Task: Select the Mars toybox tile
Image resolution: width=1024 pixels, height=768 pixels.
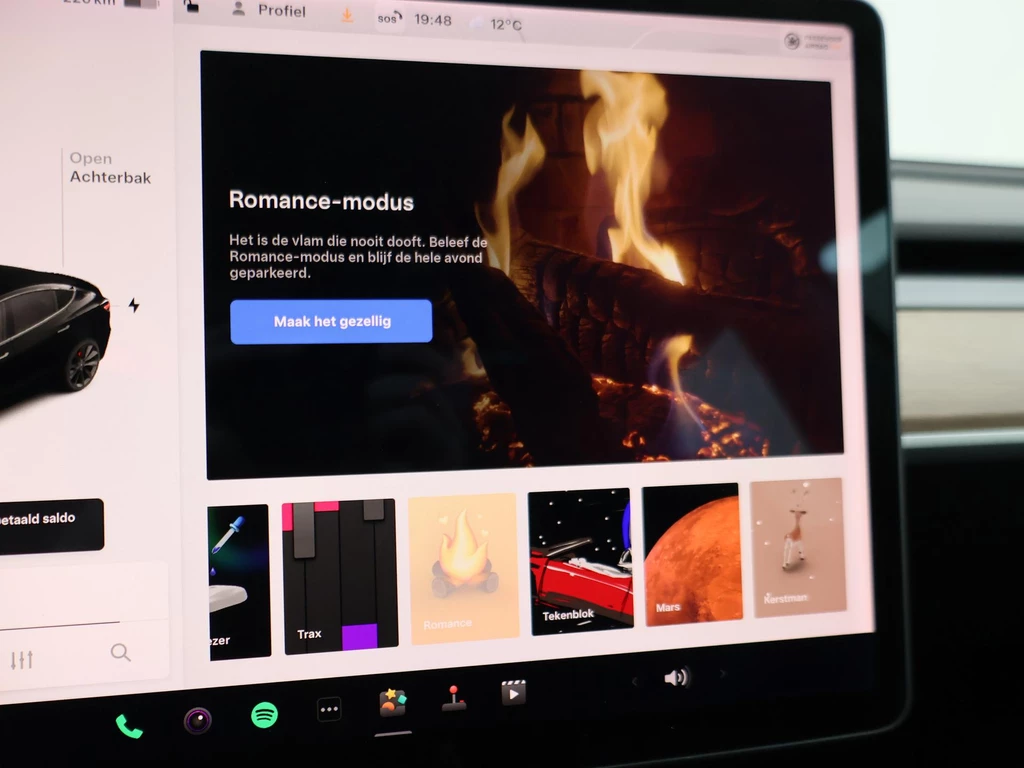Action: pos(691,553)
